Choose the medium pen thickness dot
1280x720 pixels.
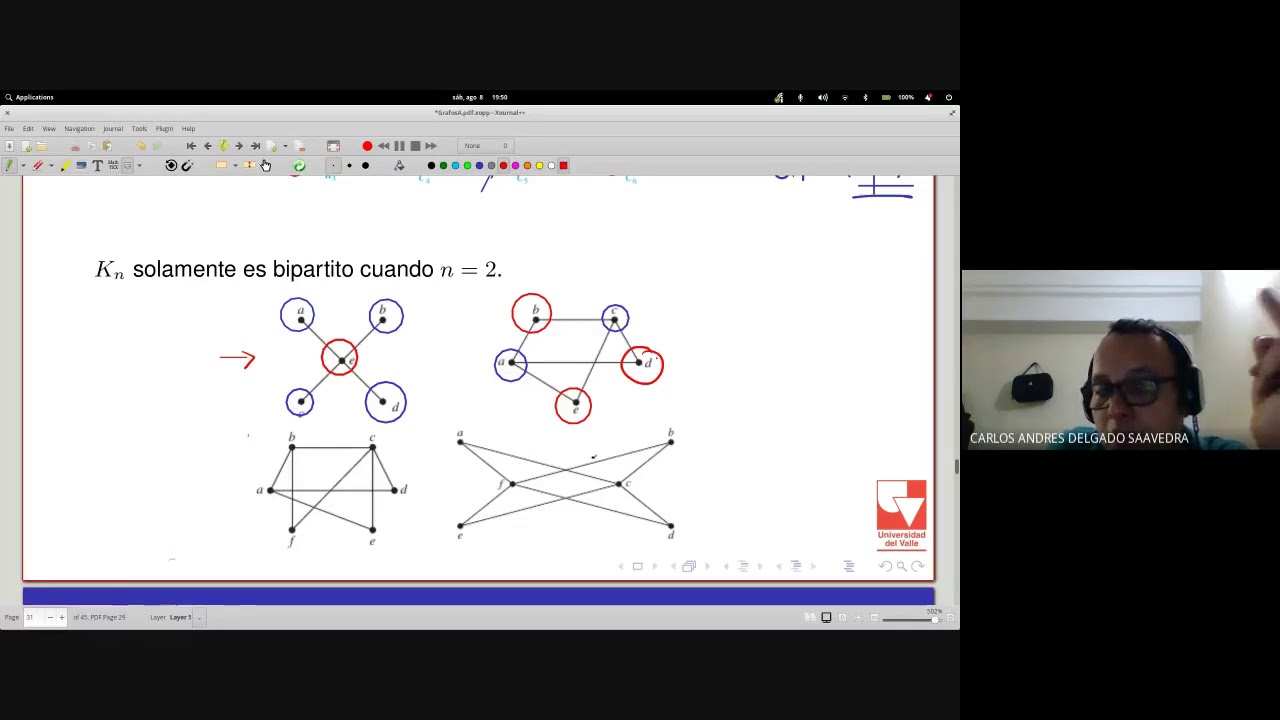click(349, 165)
